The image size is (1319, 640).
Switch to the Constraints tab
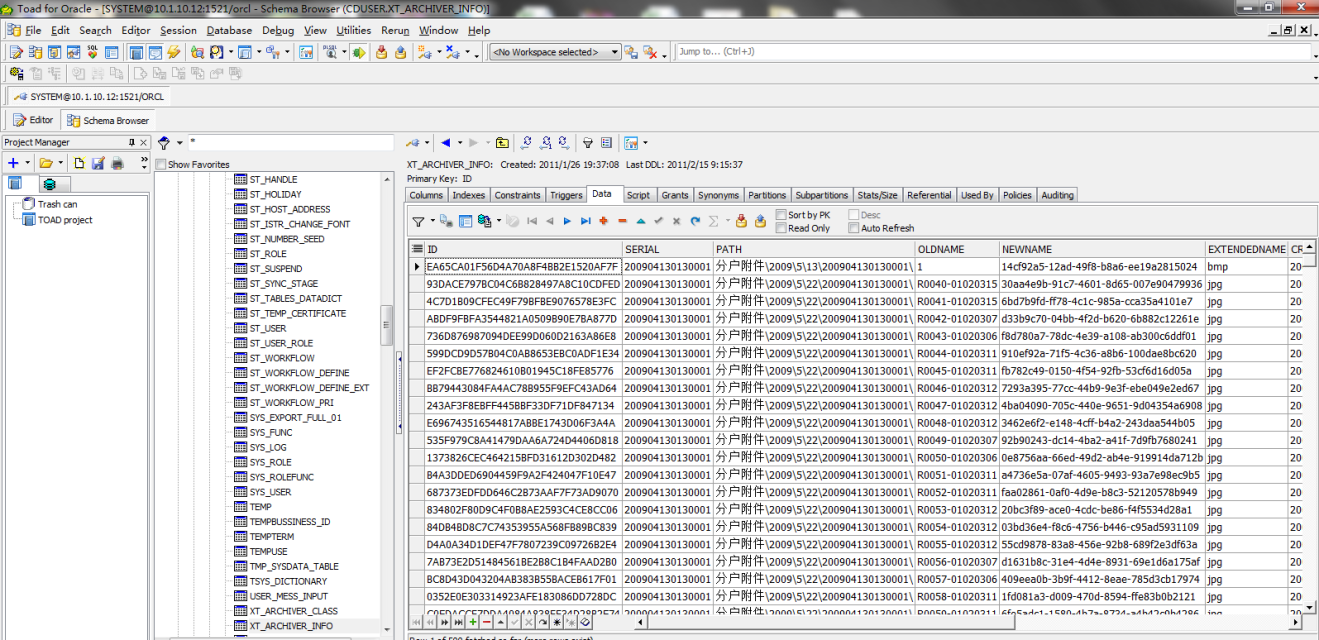pyautogui.click(x=517, y=195)
